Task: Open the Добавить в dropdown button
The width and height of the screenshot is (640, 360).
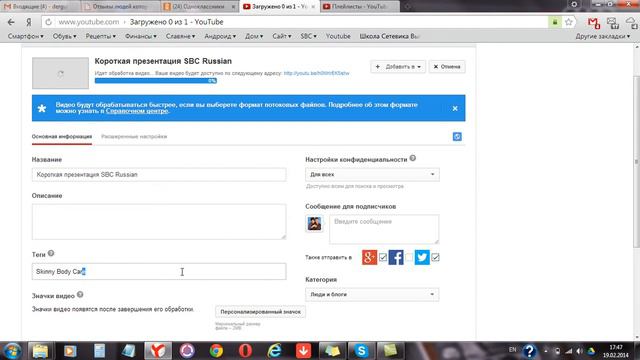Action: [x=398, y=67]
